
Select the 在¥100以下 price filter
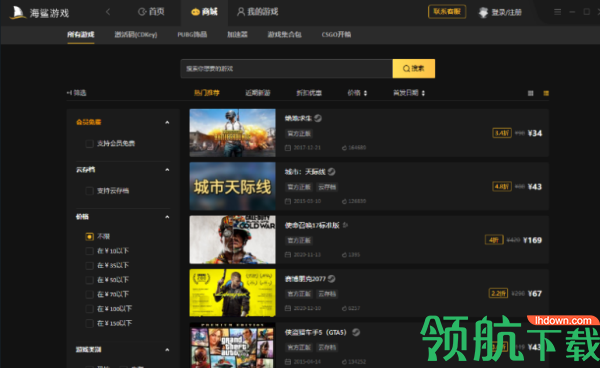click(90, 309)
